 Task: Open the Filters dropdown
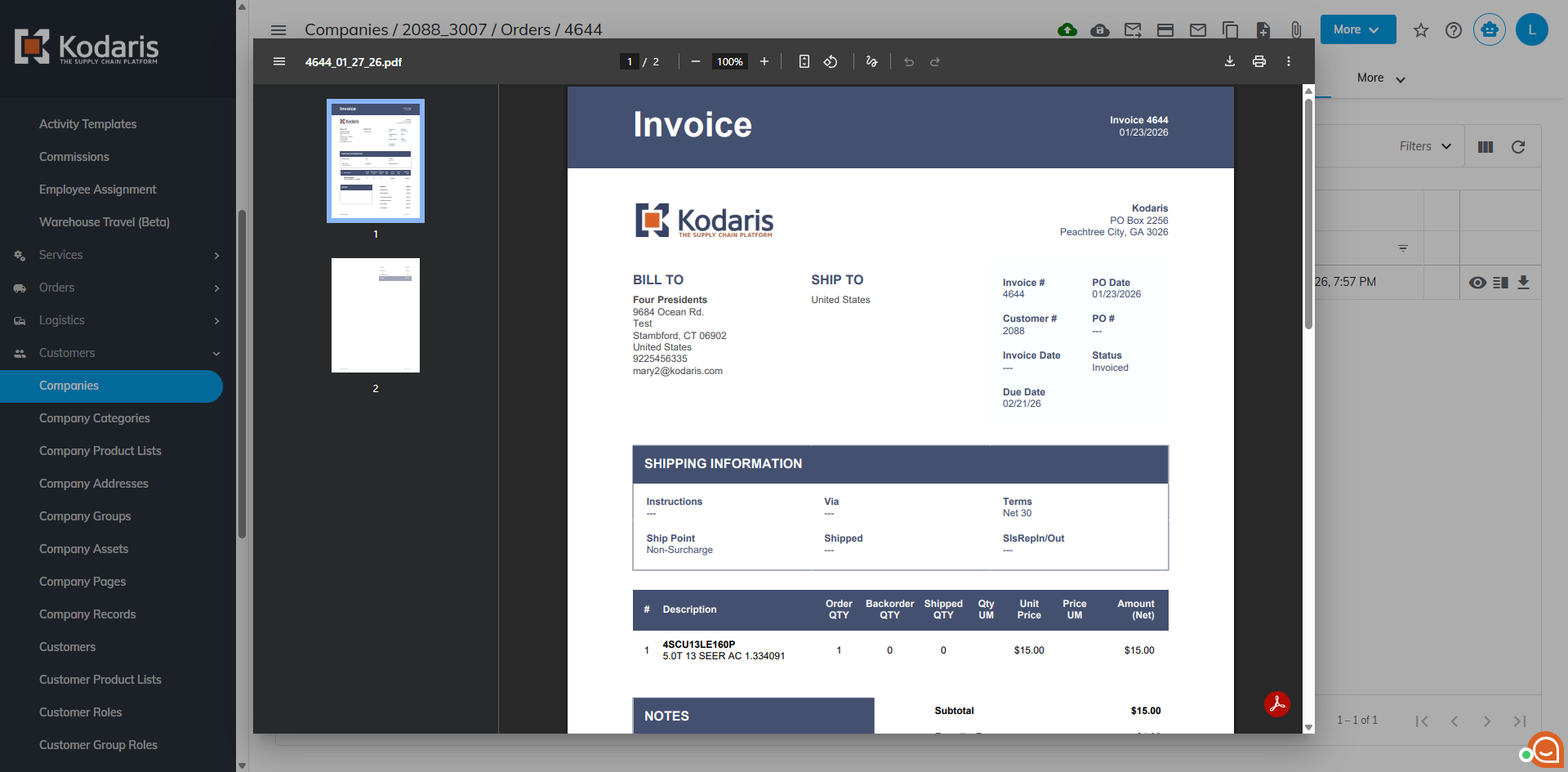[1425, 146]
